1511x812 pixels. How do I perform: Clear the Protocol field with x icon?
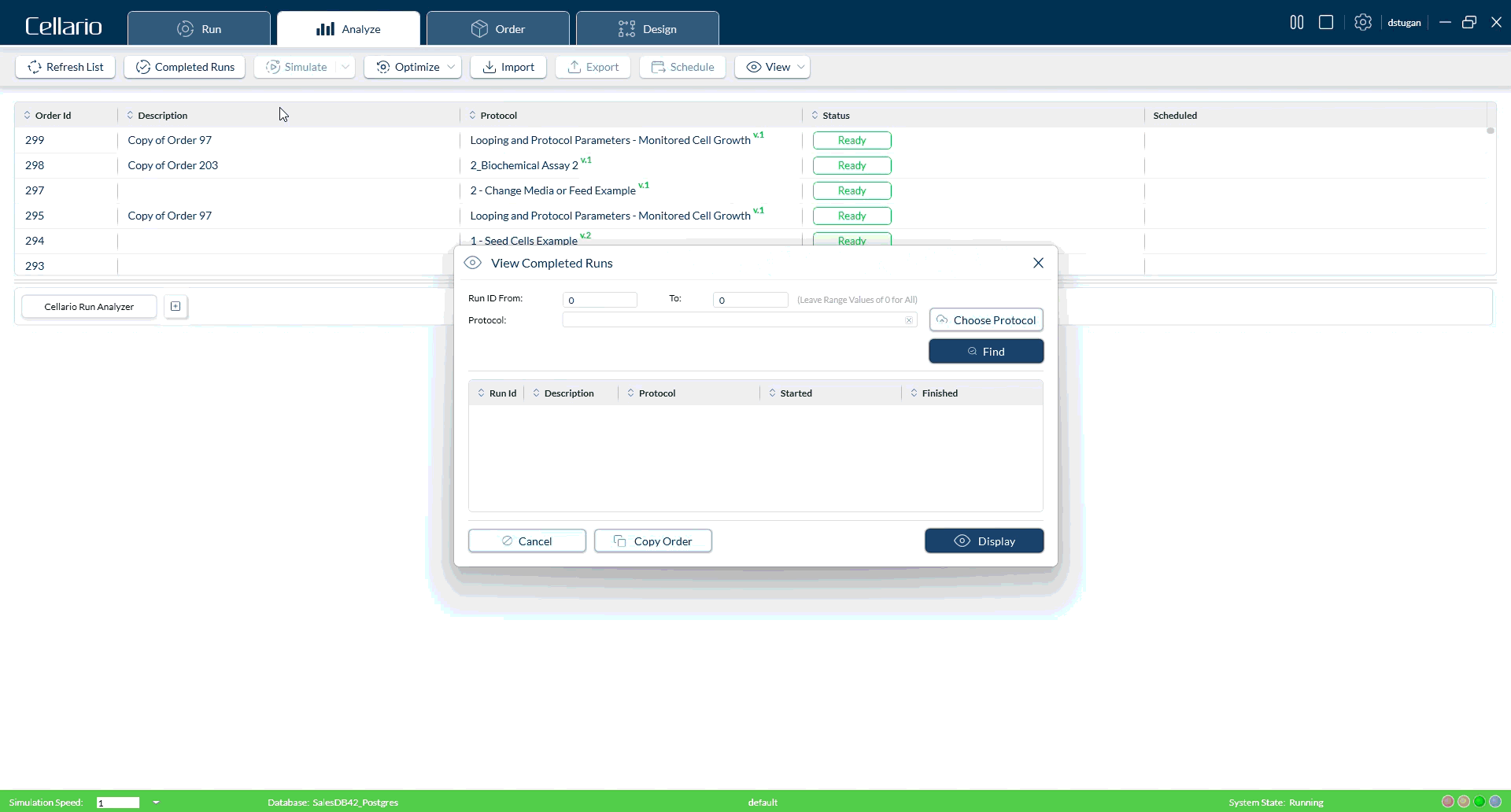tap(909, 320)
